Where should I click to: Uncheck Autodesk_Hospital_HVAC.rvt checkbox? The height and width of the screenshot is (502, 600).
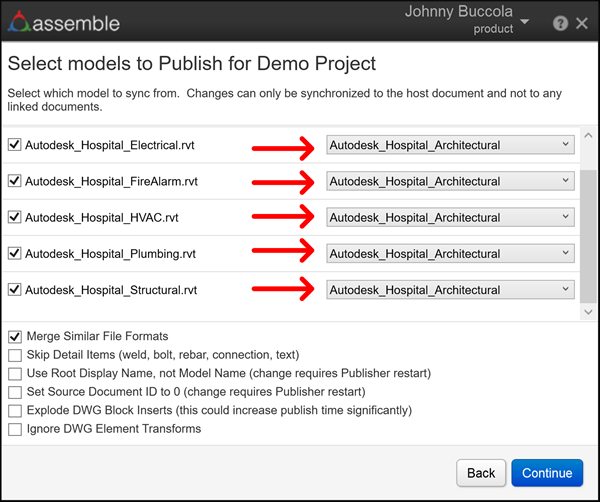pos(15,217)
